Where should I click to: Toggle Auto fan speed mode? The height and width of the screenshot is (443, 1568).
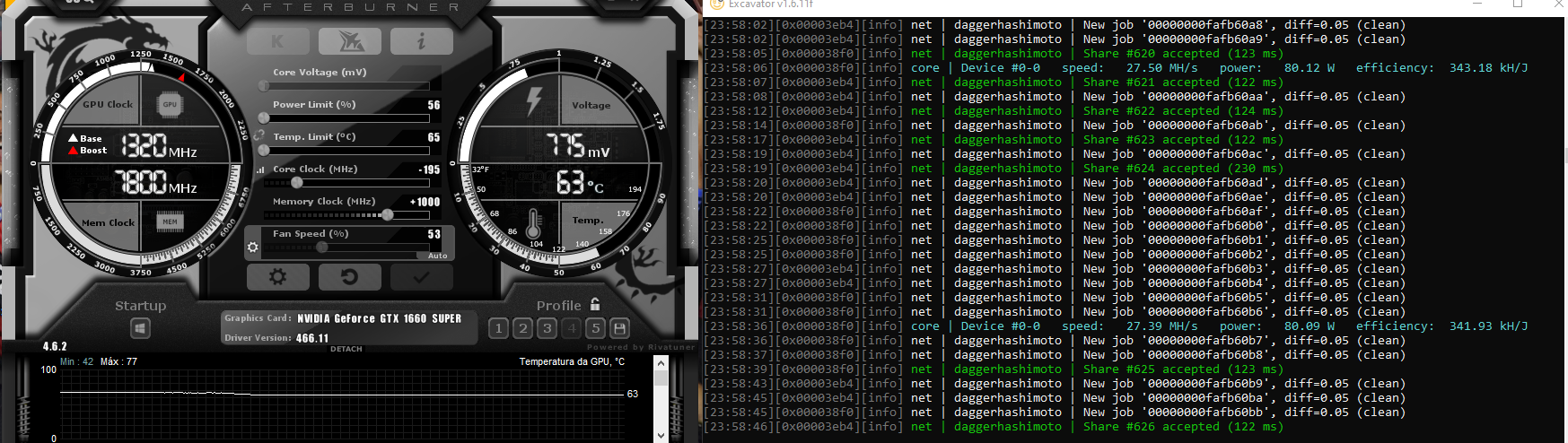click(x=437, y=256)
